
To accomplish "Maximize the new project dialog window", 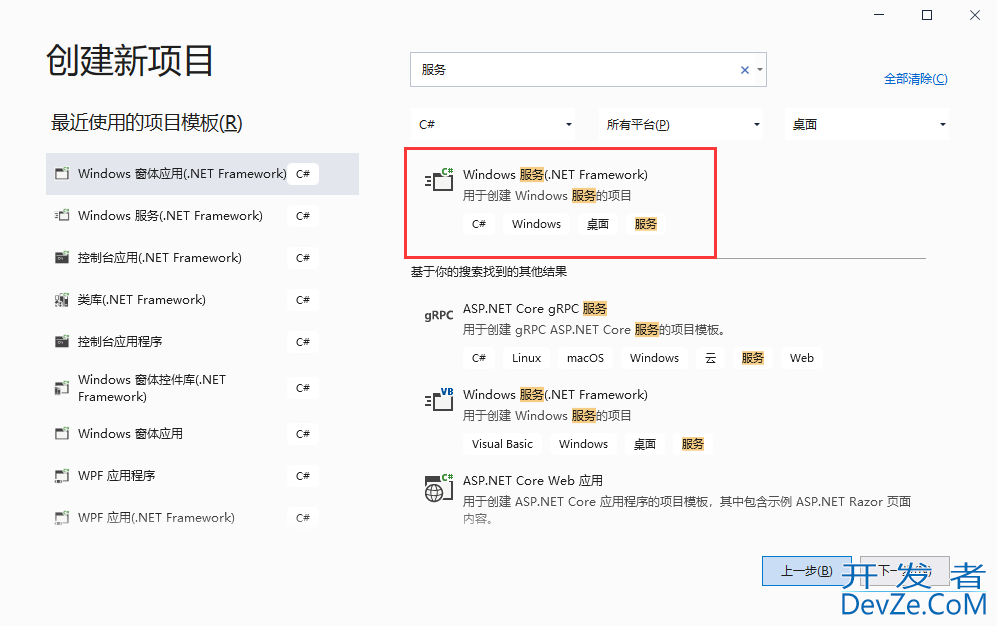I will coord(927,15).
